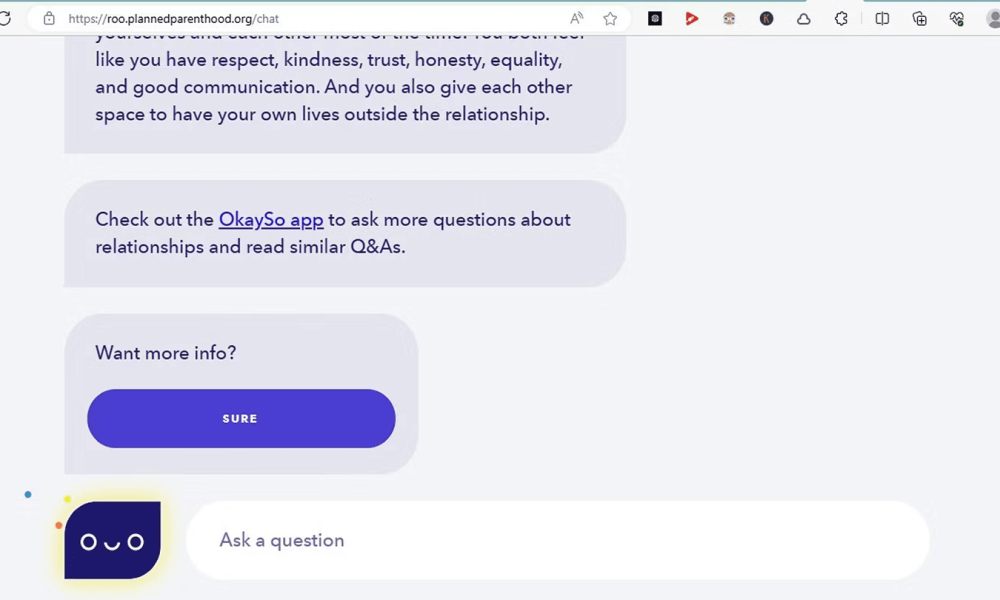Click the dark circular K extension icon

tap(767, 18)
